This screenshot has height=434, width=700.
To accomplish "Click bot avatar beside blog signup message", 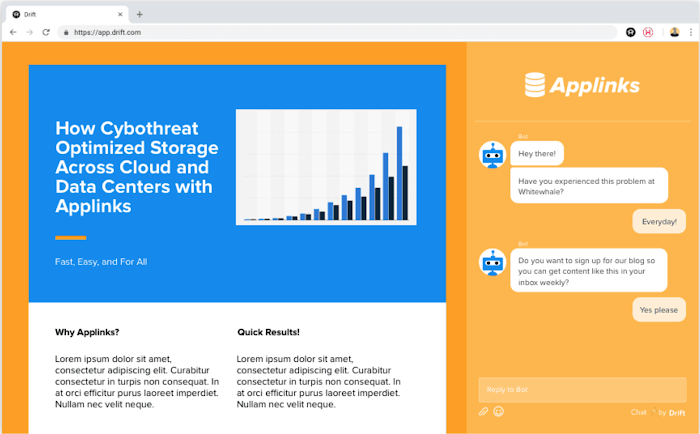I will pyautogui.click(x=492, y=262).
